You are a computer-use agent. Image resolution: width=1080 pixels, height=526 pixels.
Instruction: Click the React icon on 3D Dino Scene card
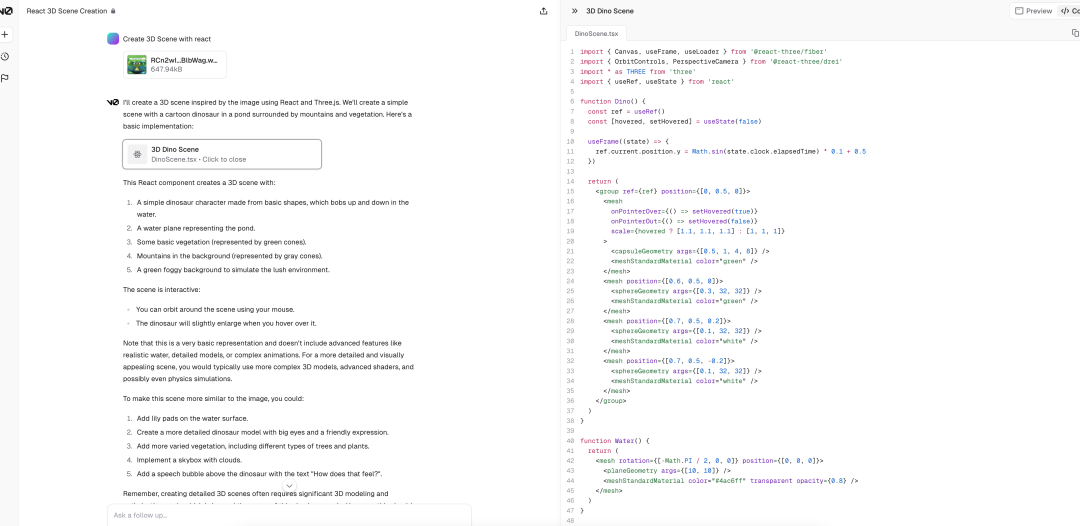tap(137, 154)
